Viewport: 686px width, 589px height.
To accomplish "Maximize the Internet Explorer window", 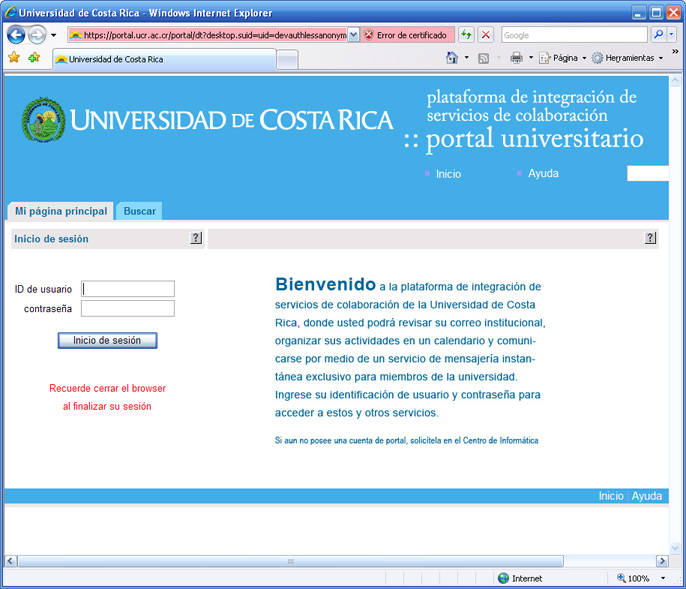I will point(656,13).
